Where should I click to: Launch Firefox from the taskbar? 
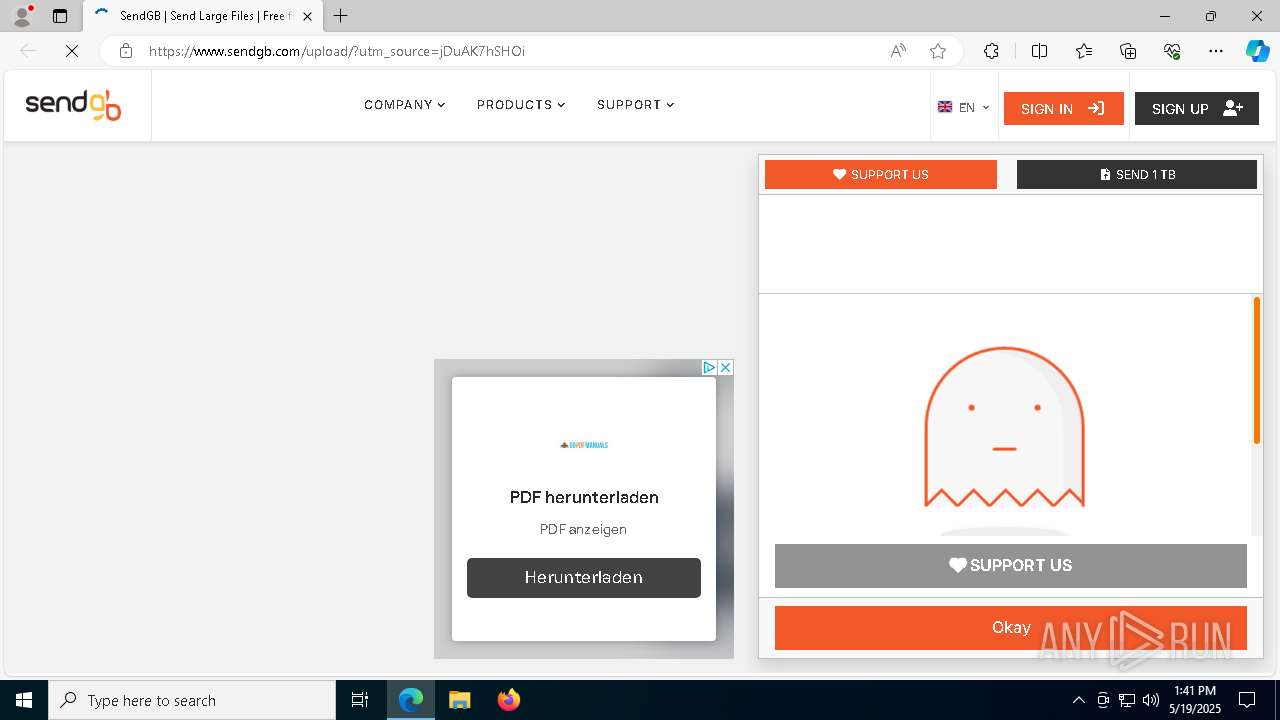[x=508, y=700]
